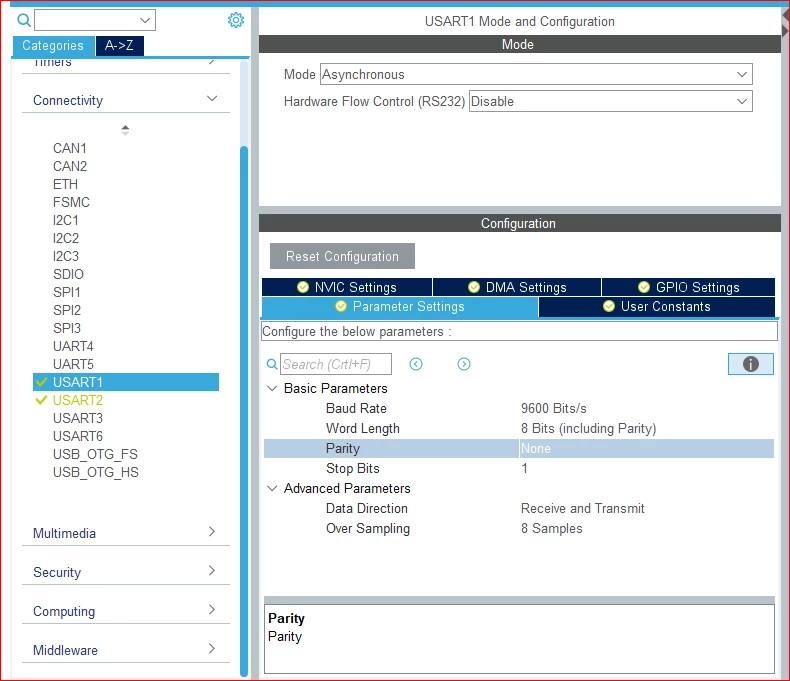Click the Reset Configuration button
This screenshot has width=790, height=681.
tap(342, 256)
